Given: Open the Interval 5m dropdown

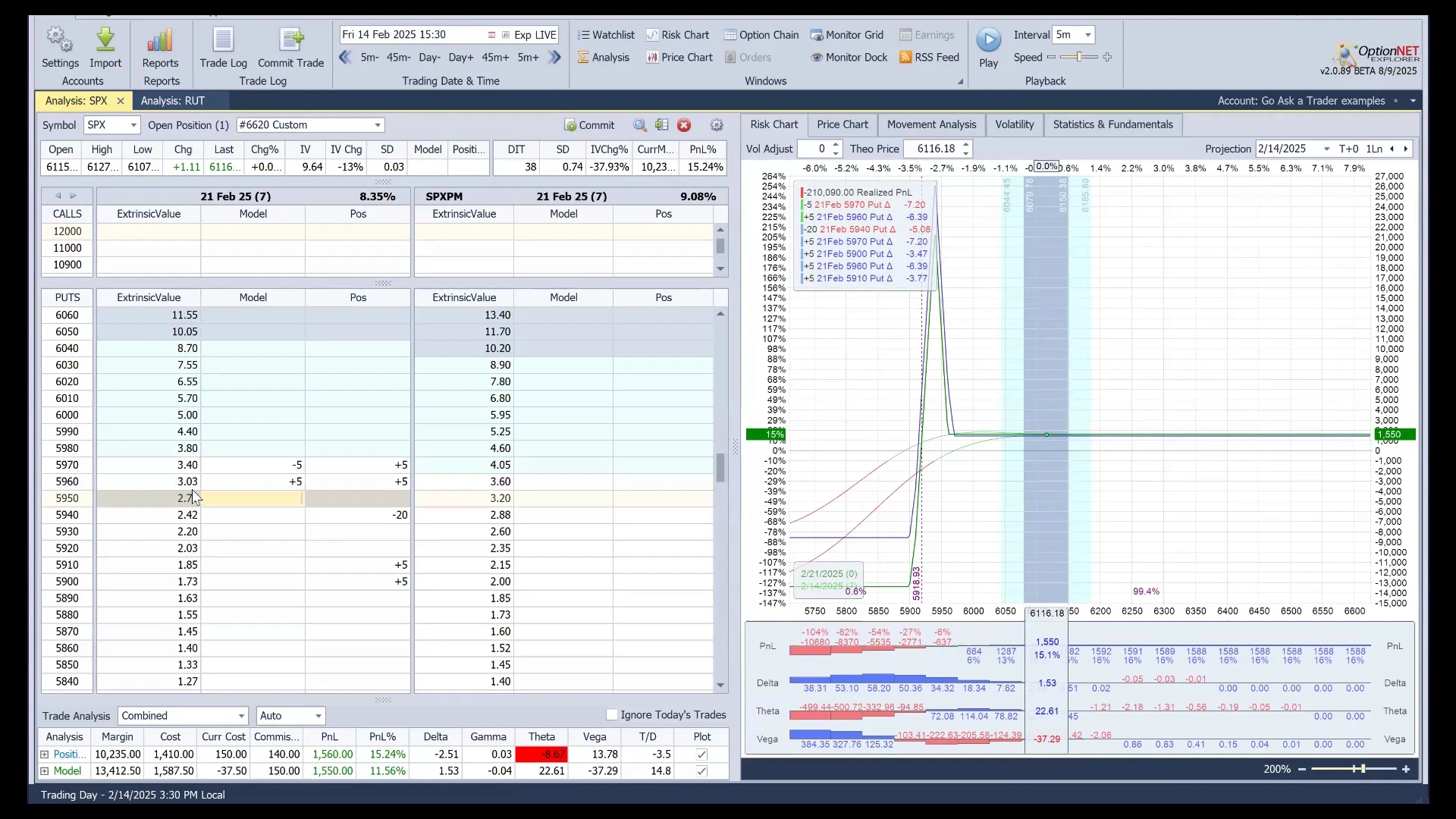Looking at the screenshot, I should [x=1088, y=35].
